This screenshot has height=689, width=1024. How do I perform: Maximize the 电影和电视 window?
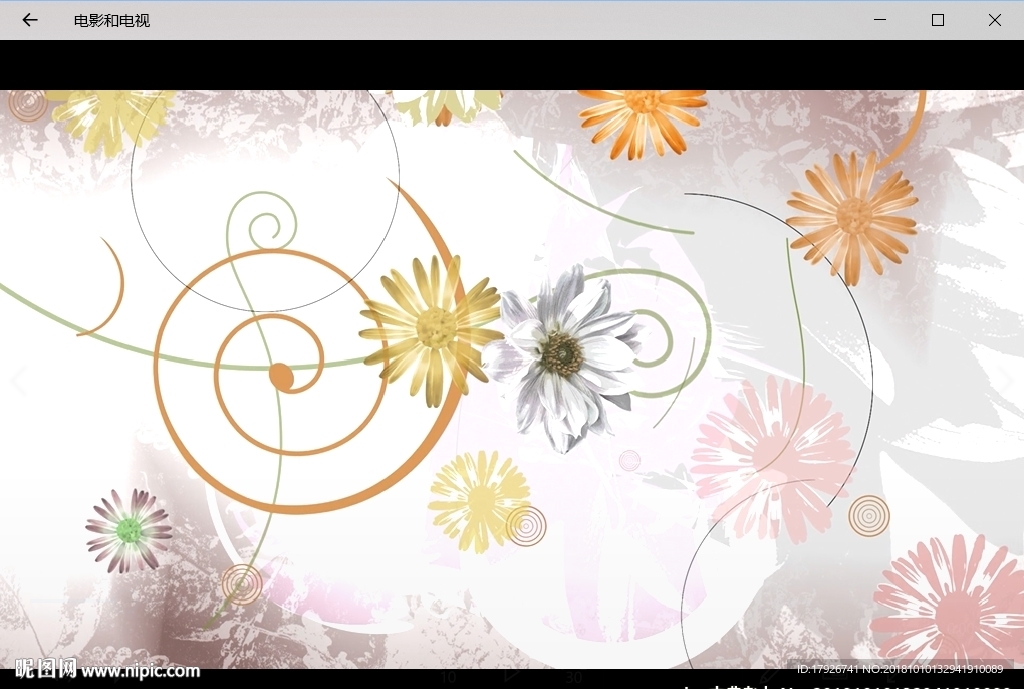pos(937,20)
